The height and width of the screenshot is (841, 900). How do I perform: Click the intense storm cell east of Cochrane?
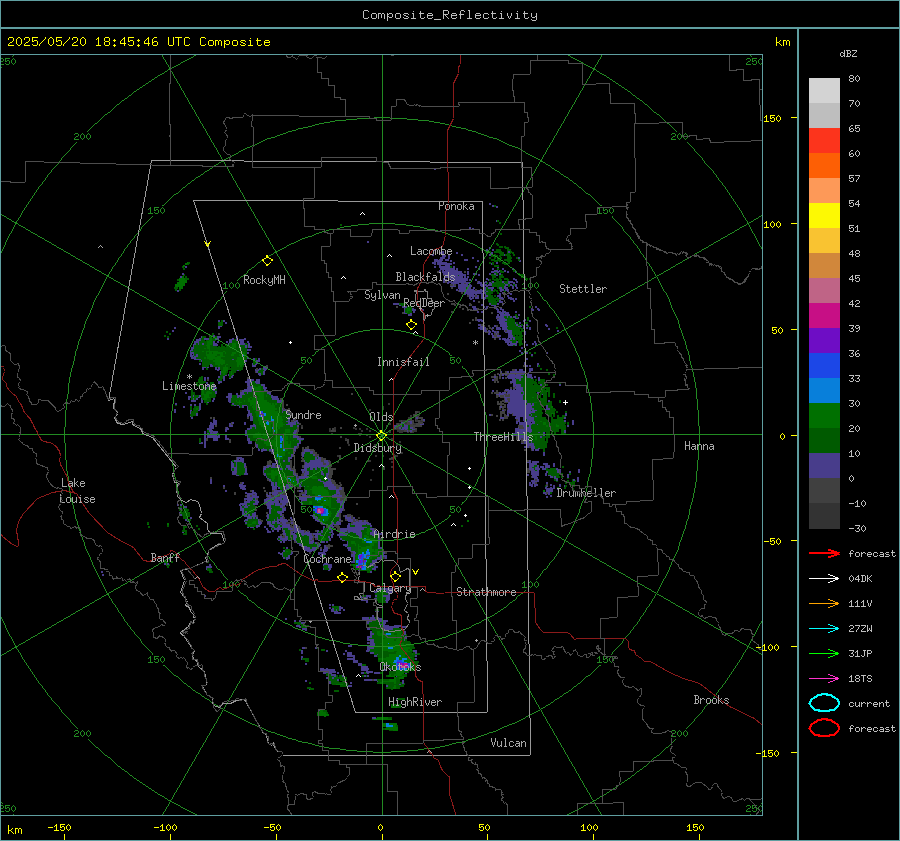click(x=363, y=557)
